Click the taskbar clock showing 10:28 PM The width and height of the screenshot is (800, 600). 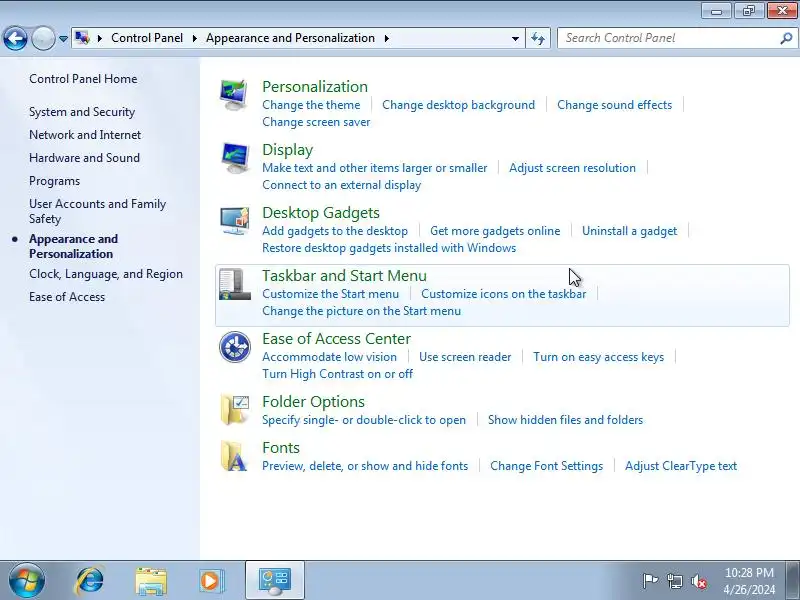coord(749,581)
